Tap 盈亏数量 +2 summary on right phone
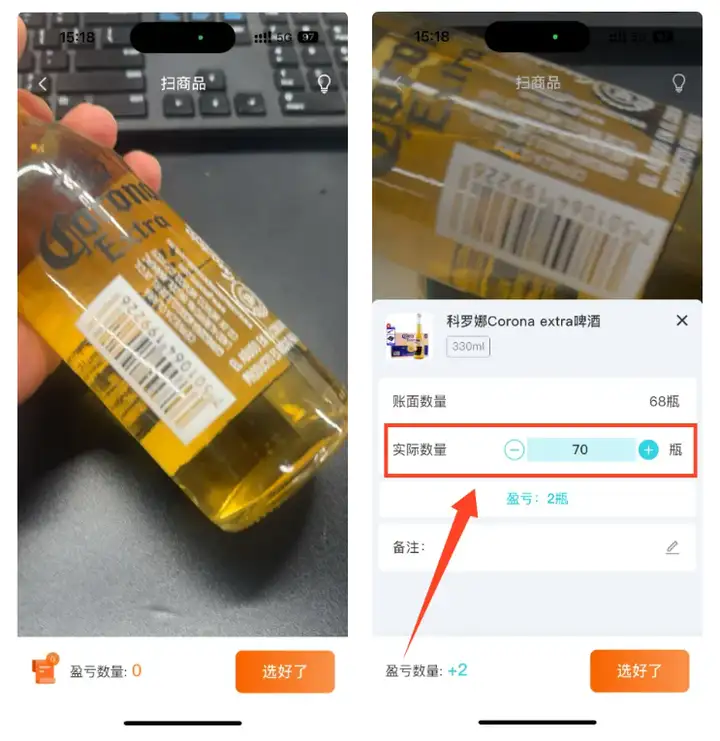The image size is (720, 741). 426,670
